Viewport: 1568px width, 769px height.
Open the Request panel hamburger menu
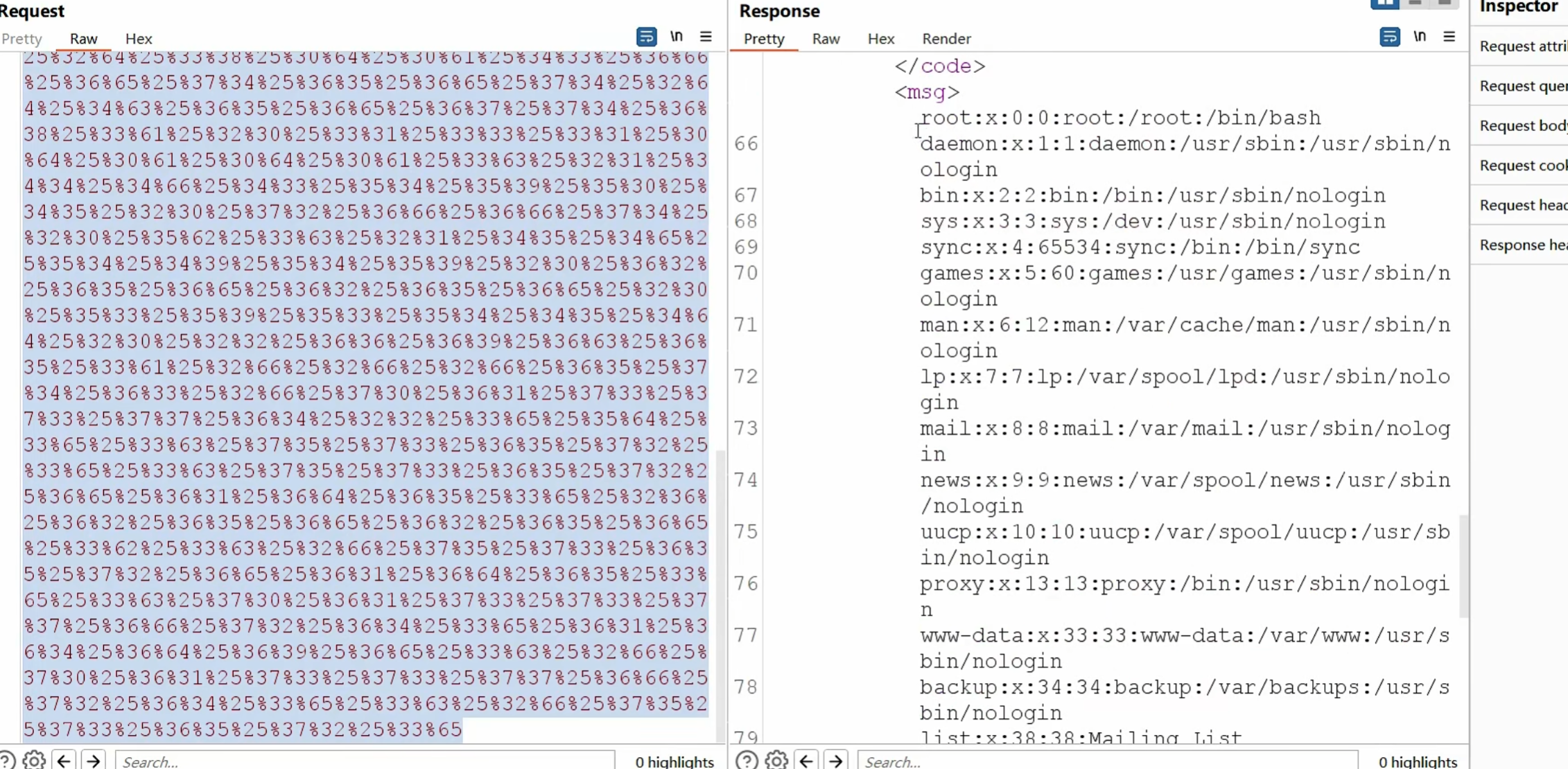pyautogui.click(x=706, y=37)
